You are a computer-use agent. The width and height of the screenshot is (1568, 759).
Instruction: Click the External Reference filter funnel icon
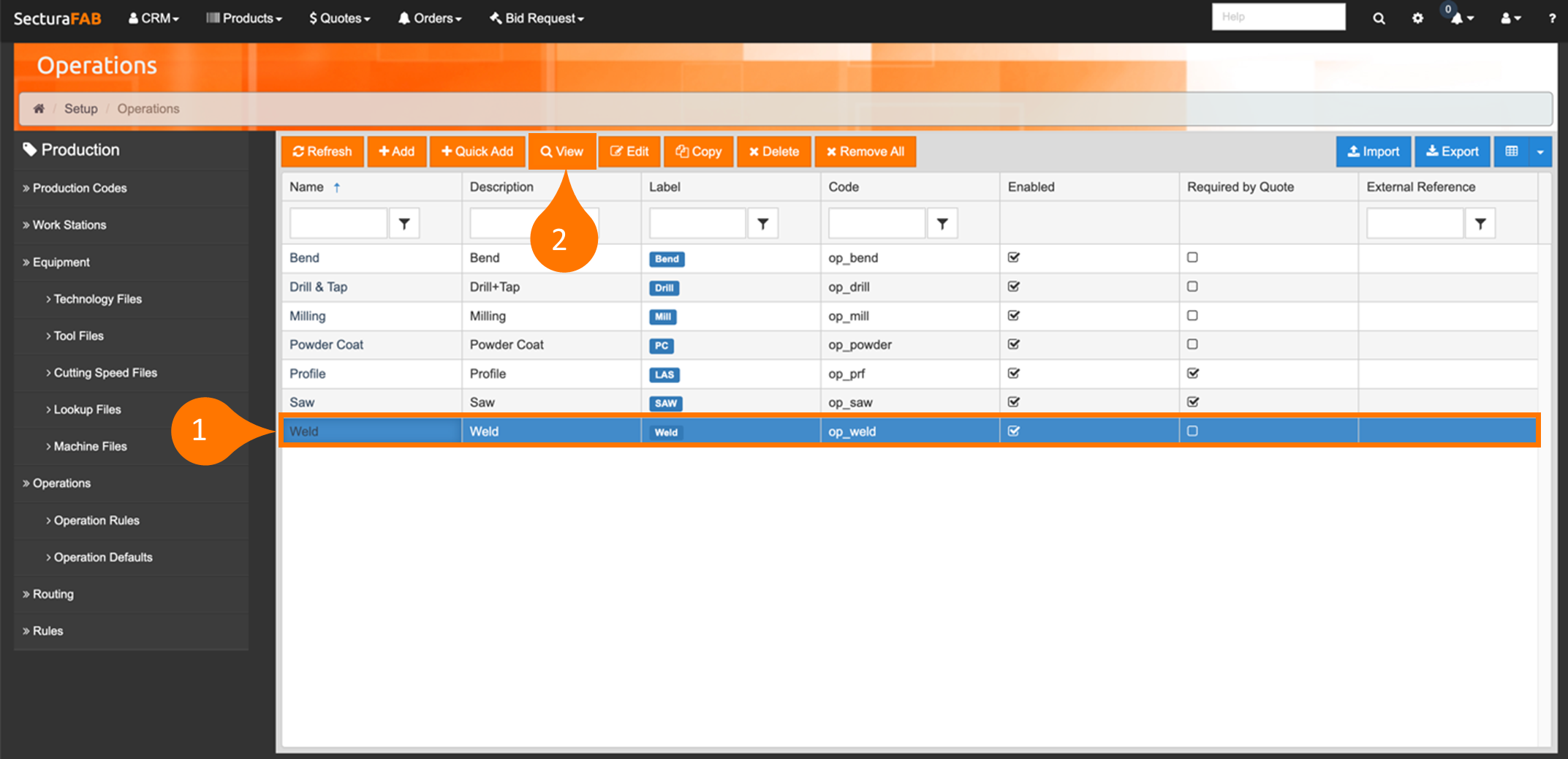click(1480, 224)
